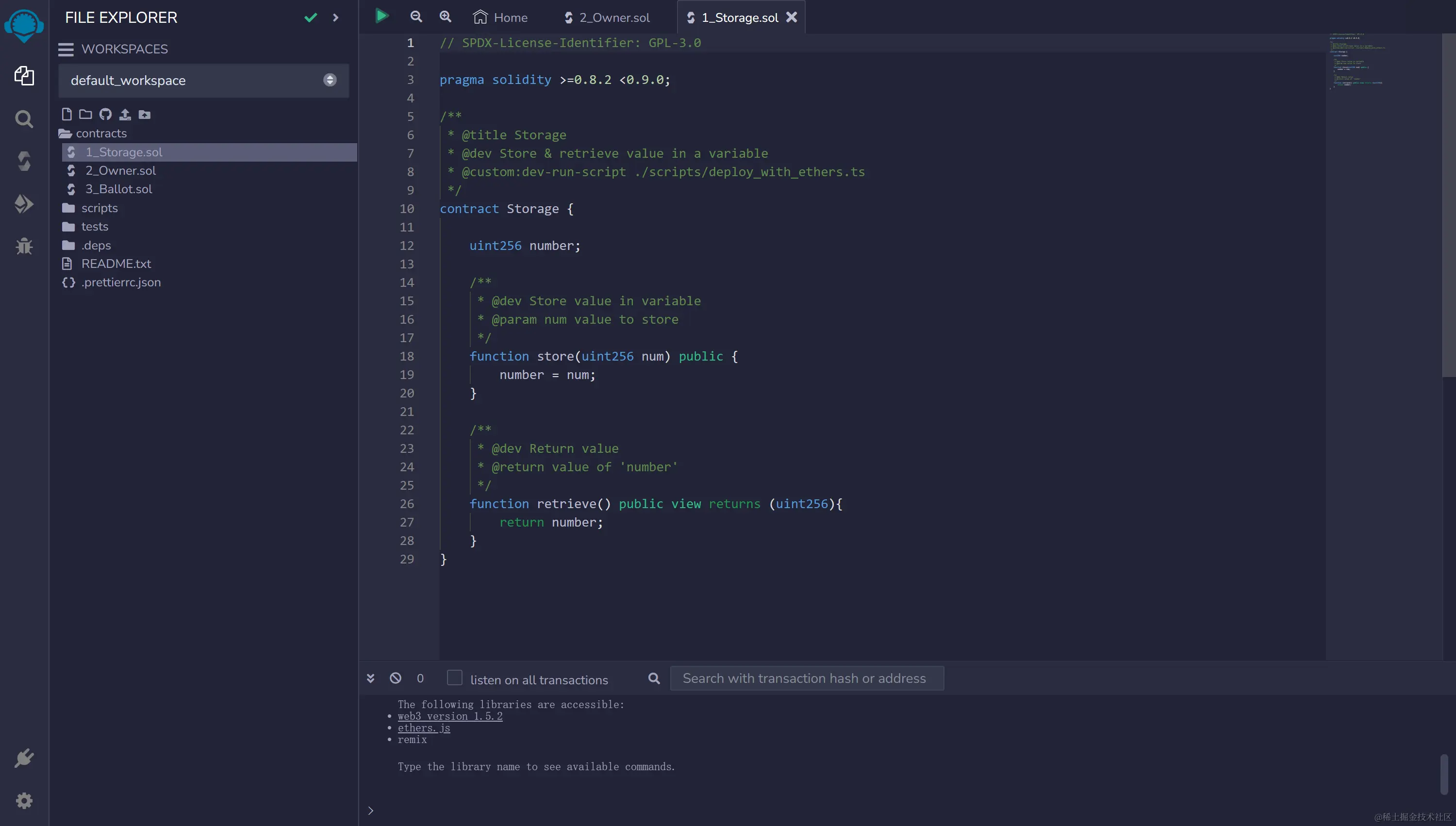
Task: Click the editor vertical scrollbar
Action: click(x=1449, y=205)
